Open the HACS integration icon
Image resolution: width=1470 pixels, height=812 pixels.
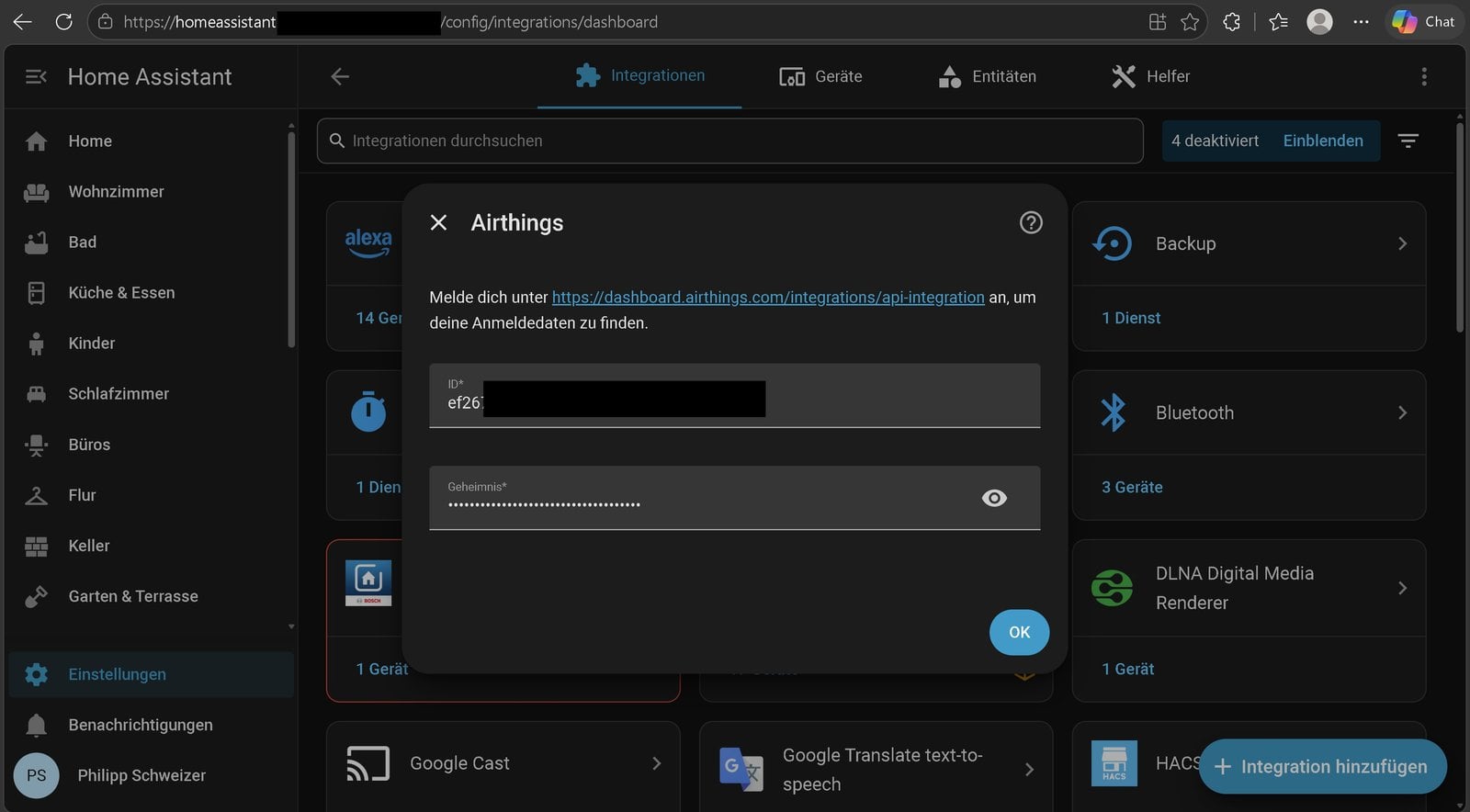[x=1114, y=763]
